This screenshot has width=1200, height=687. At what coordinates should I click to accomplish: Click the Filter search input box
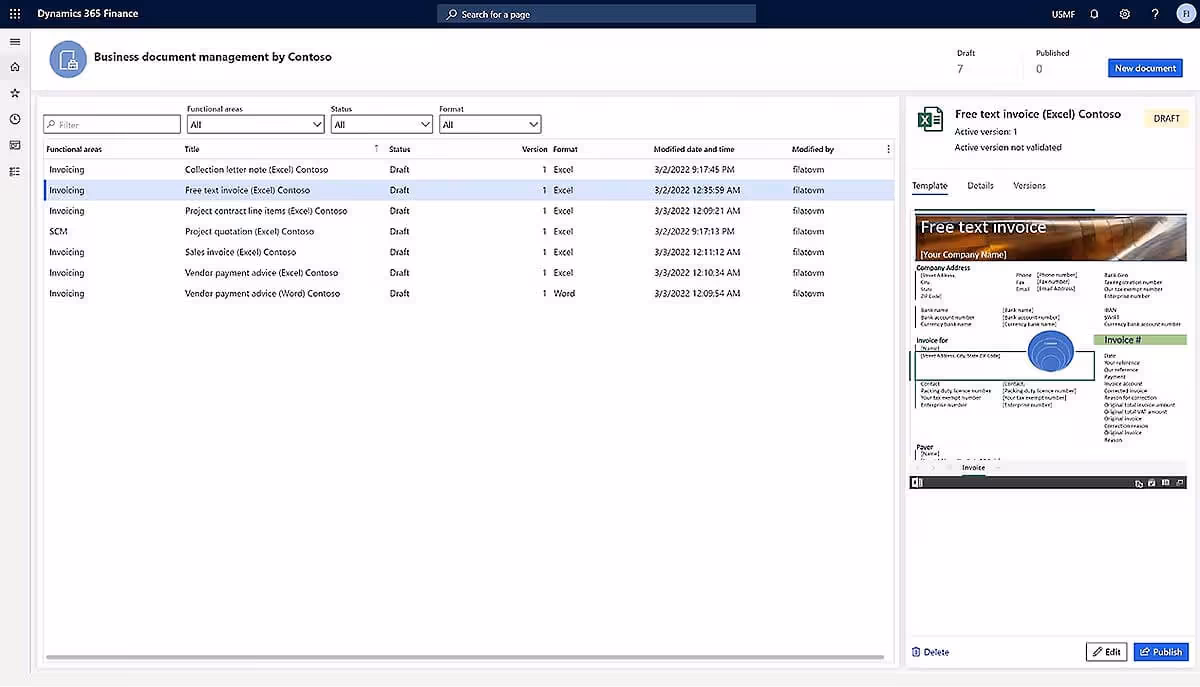point(111,123)
